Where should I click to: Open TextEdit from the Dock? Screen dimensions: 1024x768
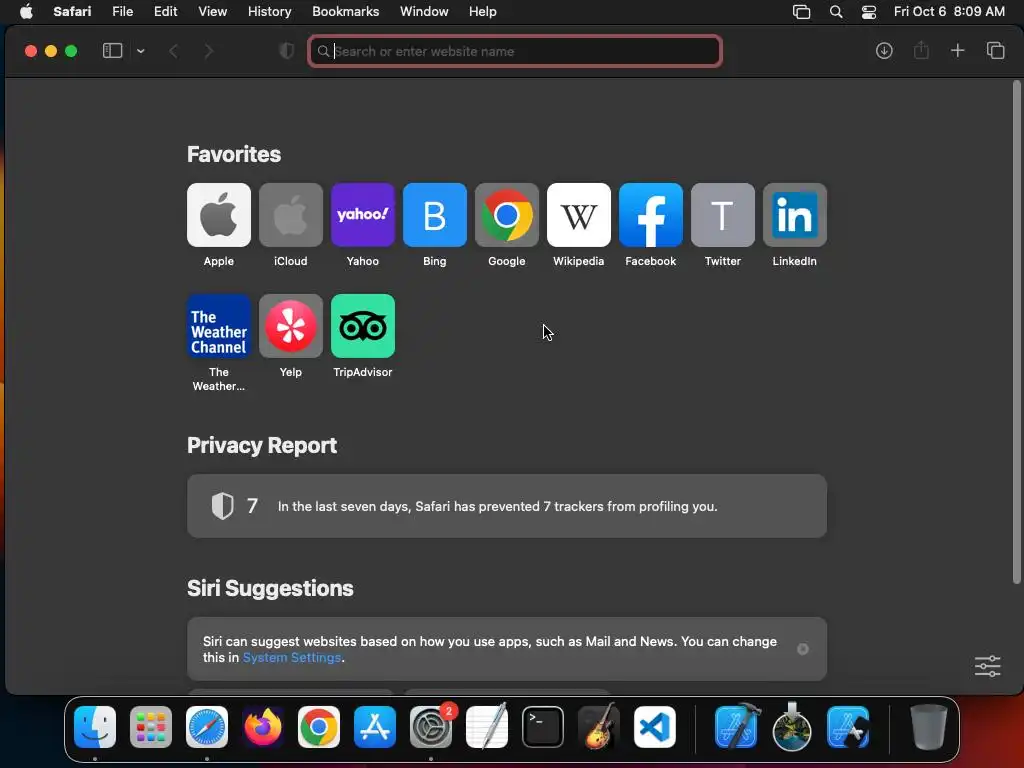487,727
